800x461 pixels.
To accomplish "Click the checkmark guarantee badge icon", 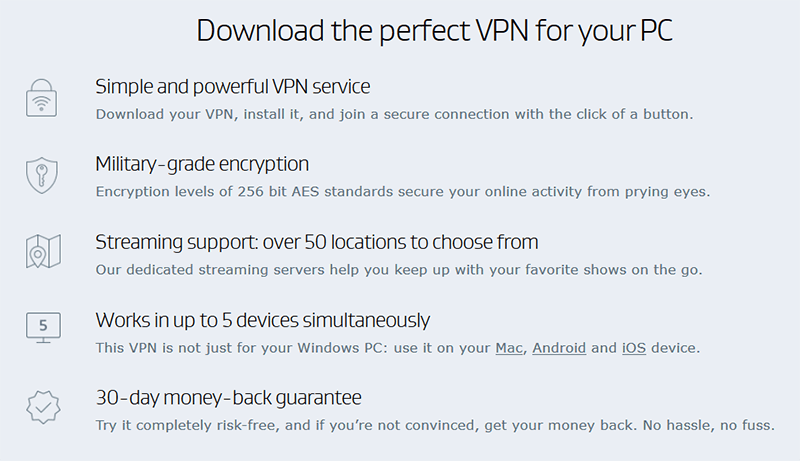I will pos(43,407).
